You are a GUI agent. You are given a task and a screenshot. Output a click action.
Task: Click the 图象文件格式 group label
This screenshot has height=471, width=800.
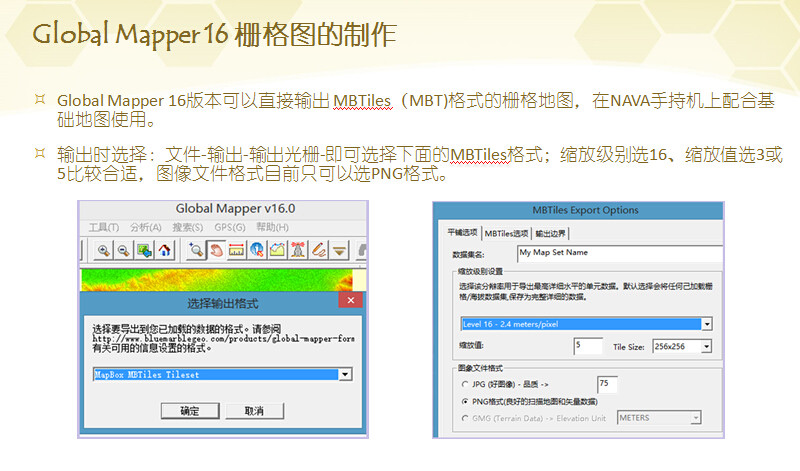point(480,368)
